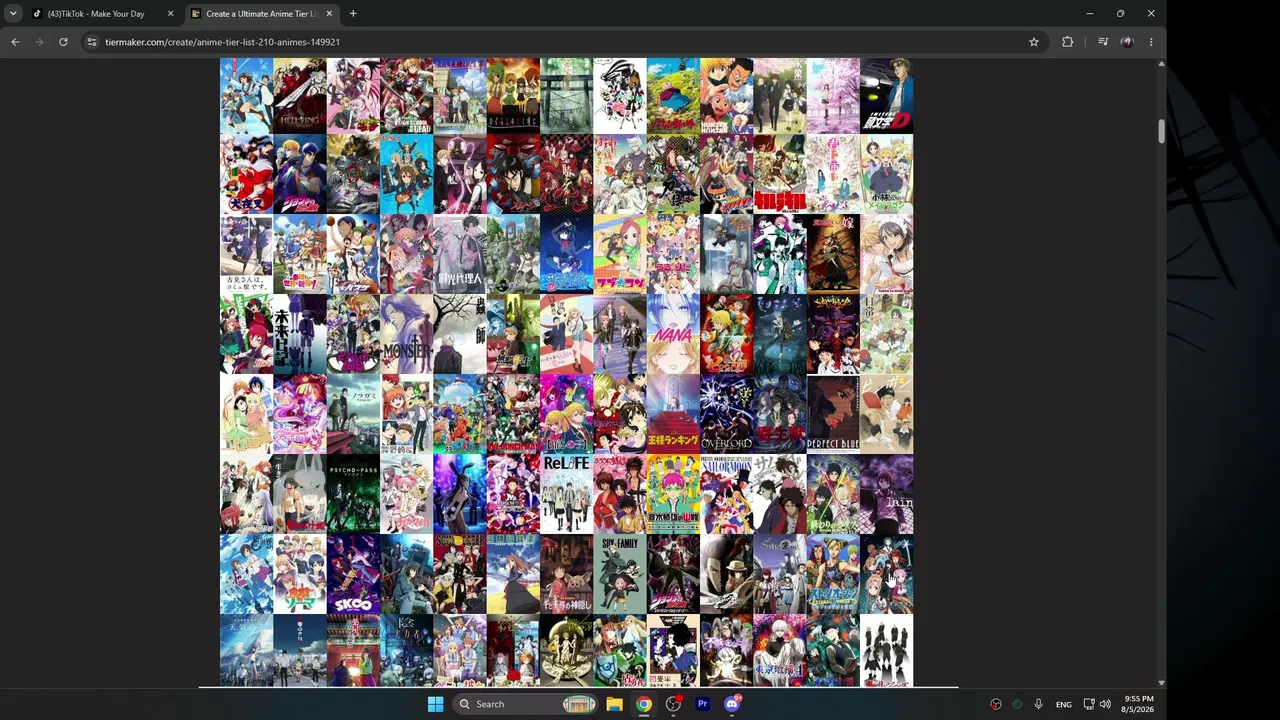Viewport: 1280px width, 720px height.
Task: Select the SK8 the Infinity poster
Action: [353, 574]
